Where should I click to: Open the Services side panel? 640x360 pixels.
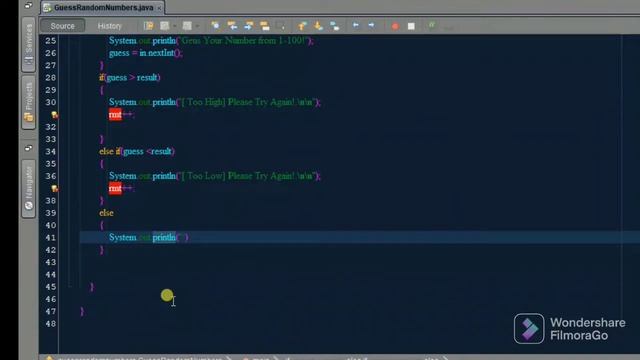(x=29, y=45)
